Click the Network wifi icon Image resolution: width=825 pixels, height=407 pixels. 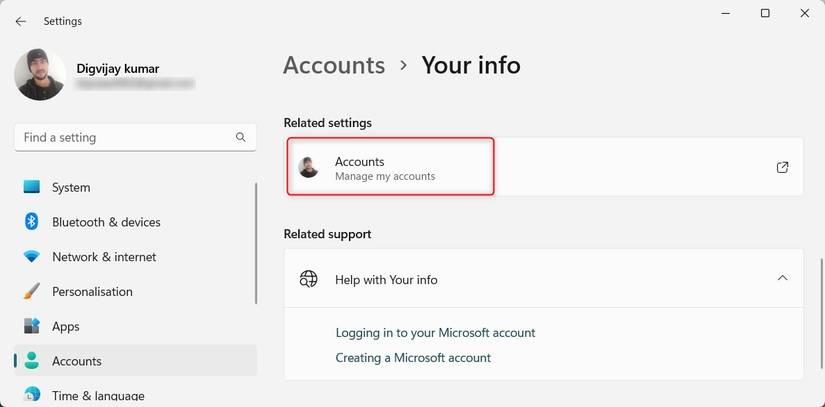[32, 257]
